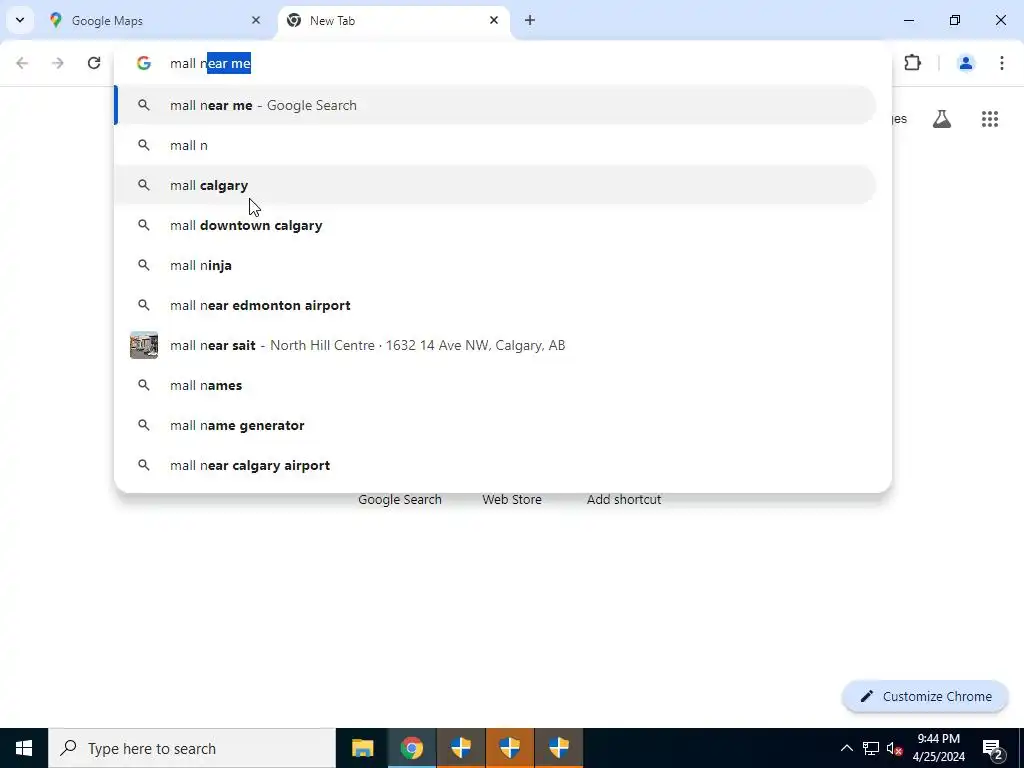Open the clock showing 9:44 PM

click(x=938, y=748)
